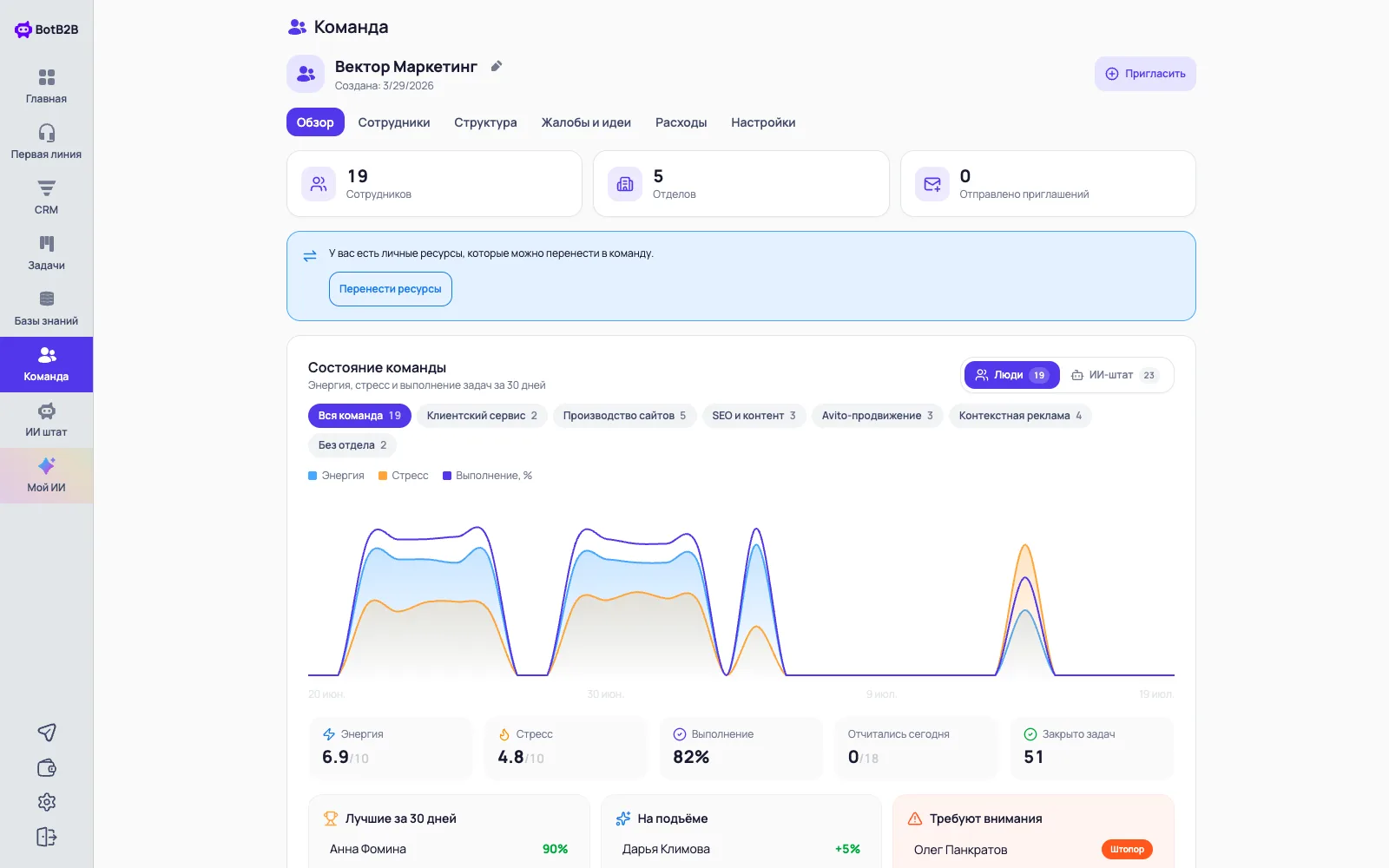Viewport: 1389px width, 868px height.
Task: Switch team view to Люди
Action: tap(1012, 375)
